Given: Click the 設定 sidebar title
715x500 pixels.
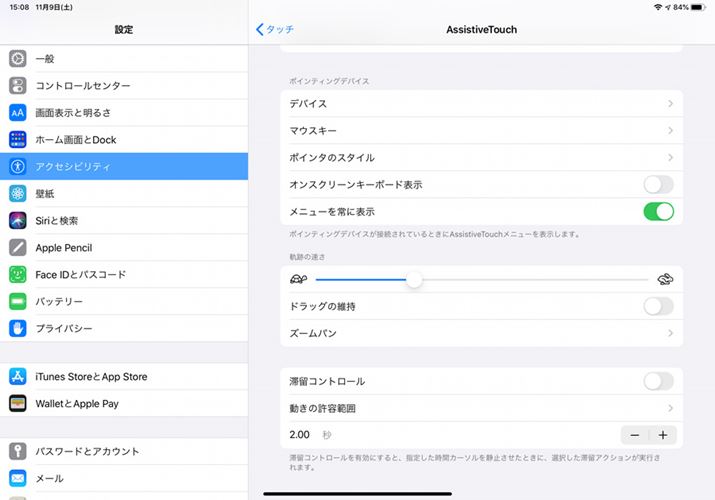Looking at the screenshot, I should [x=124, y=30].
